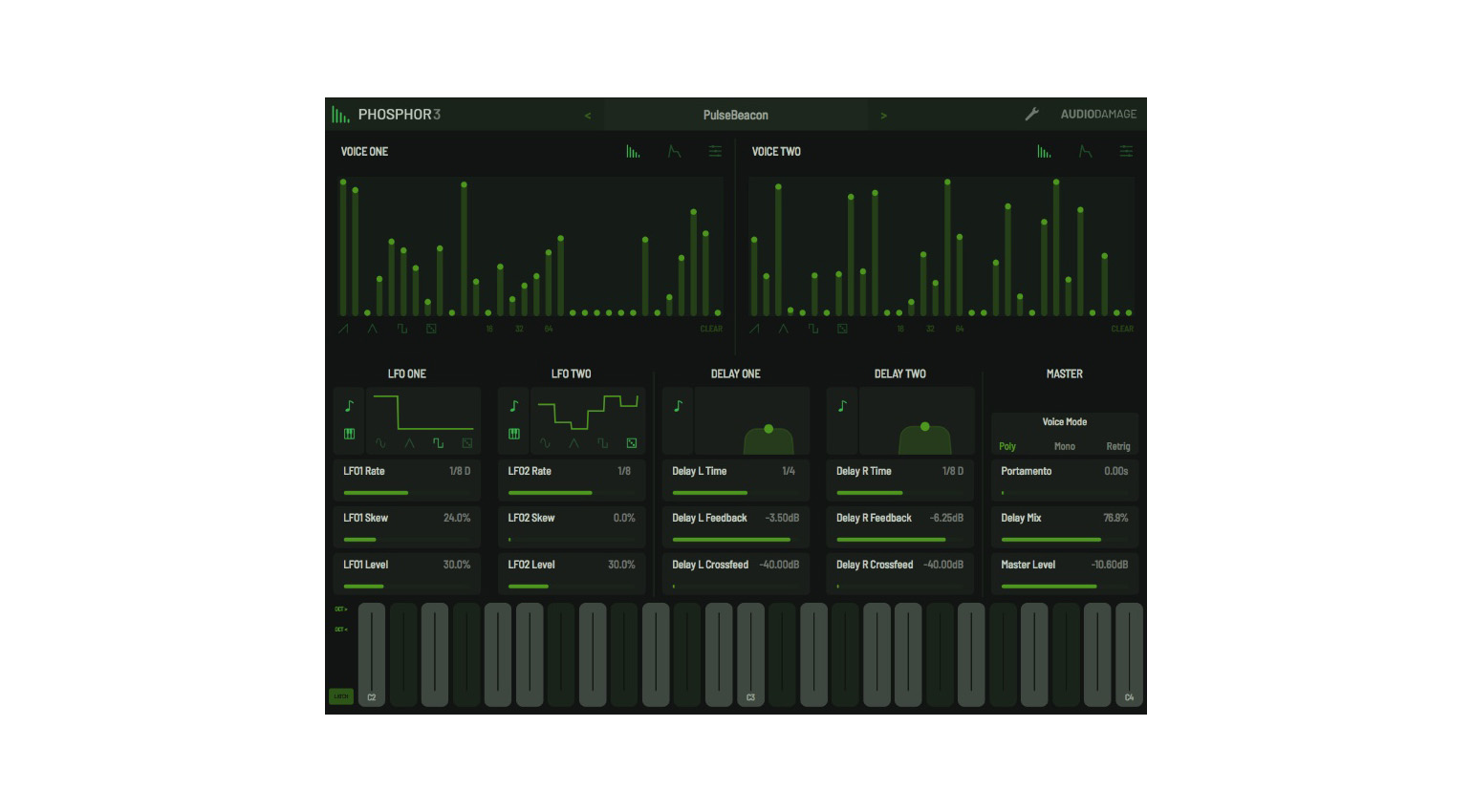The height and width of the screenshot is (812, 1472).
Task: Click the Audio Damage logo text
Action: tap(1098, 115)
